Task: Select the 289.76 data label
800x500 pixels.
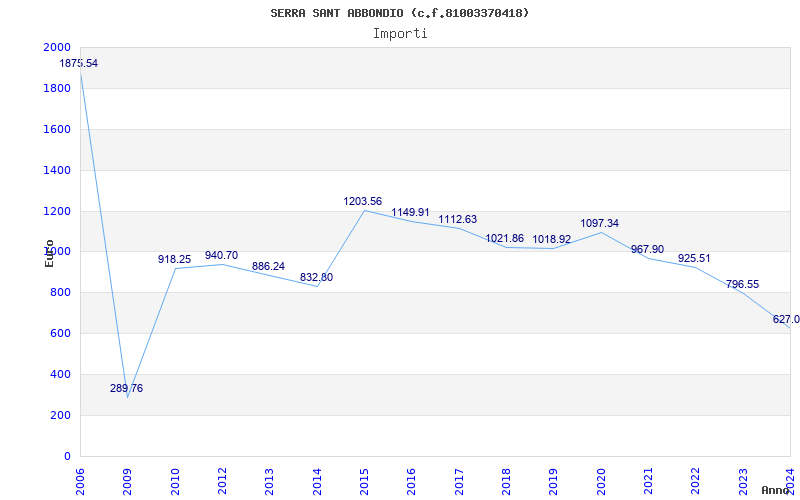Action: point(127,389)
